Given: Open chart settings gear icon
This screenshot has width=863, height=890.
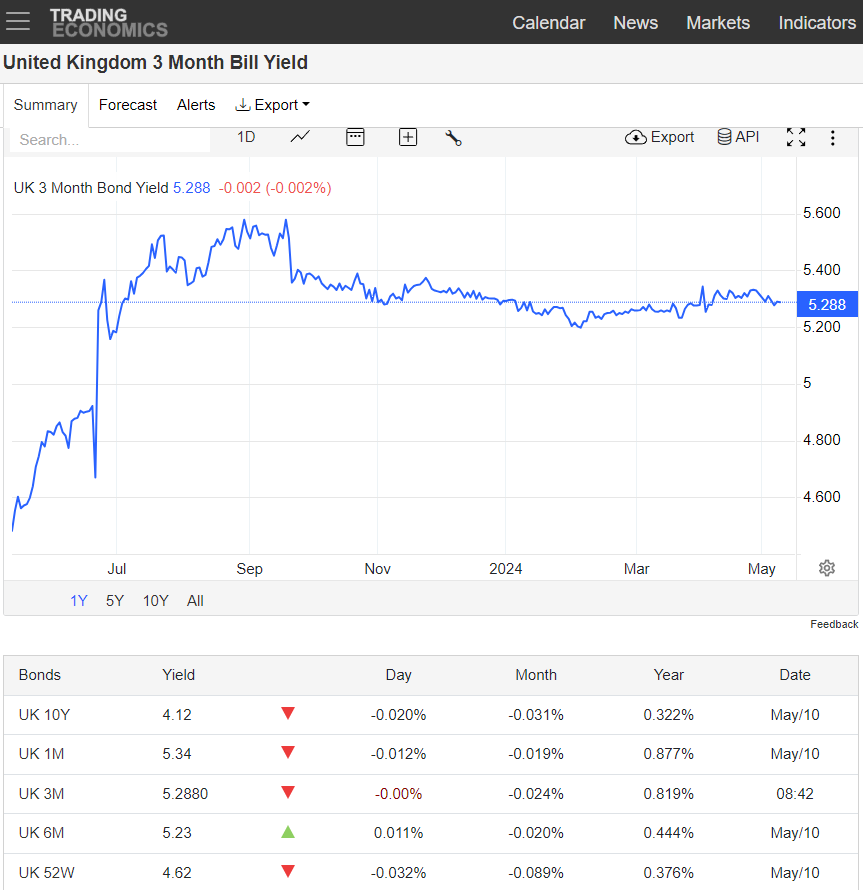Looking at the screenshot, I should coord(827,568).
